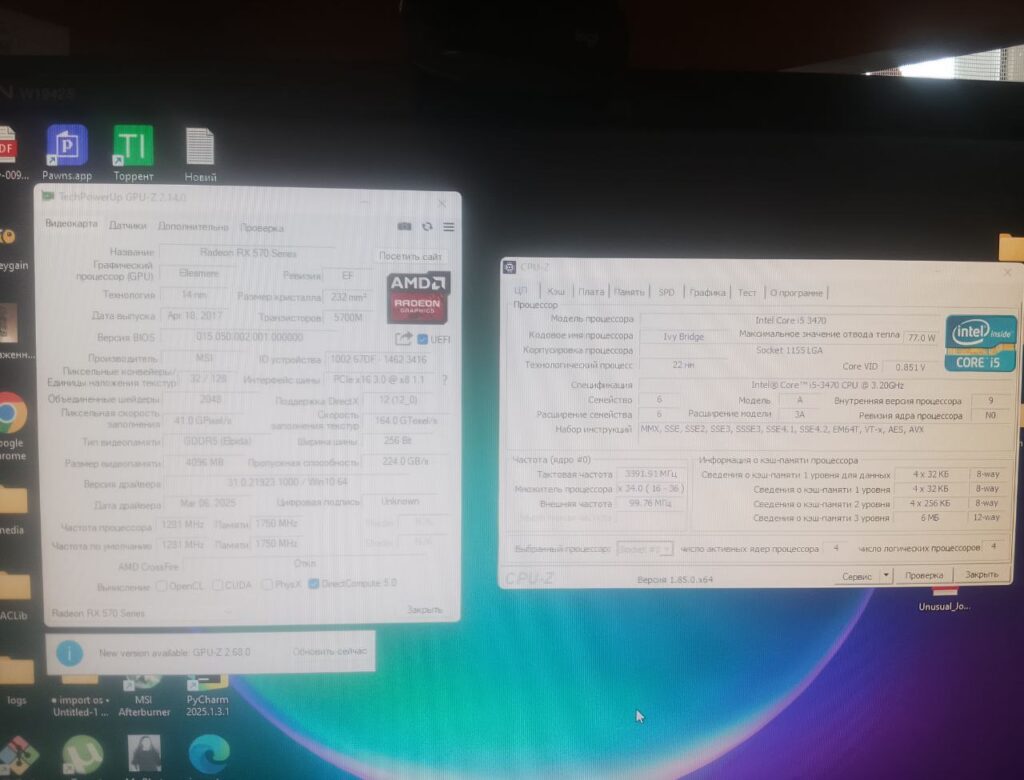Click BIOS version field 015.050.002.001.000000
Image resolution: width=1024 pixels, height=780 pixels.
[x=249, y=337]
